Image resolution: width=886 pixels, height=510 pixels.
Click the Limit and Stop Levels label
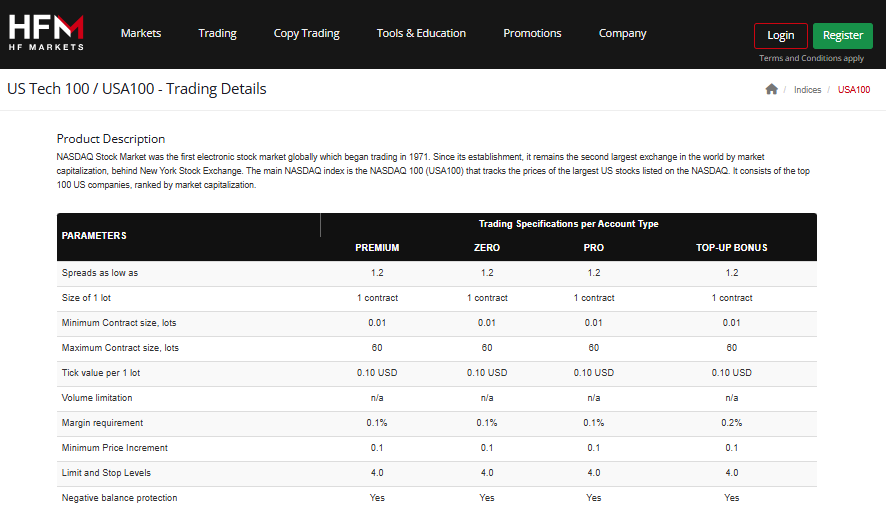[x=106, y=473]
